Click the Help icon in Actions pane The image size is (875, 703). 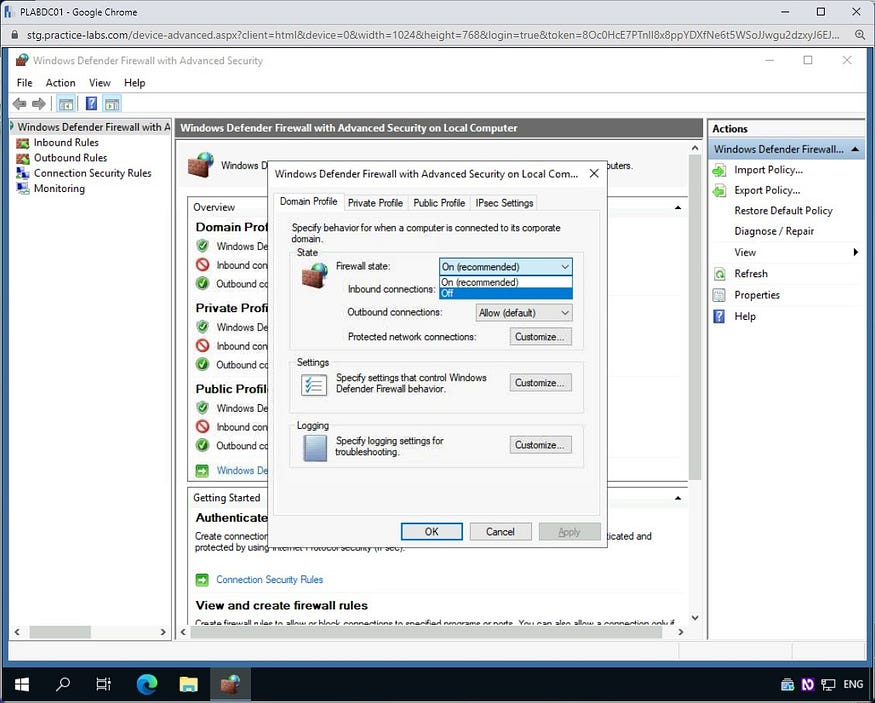pos(719,316)
